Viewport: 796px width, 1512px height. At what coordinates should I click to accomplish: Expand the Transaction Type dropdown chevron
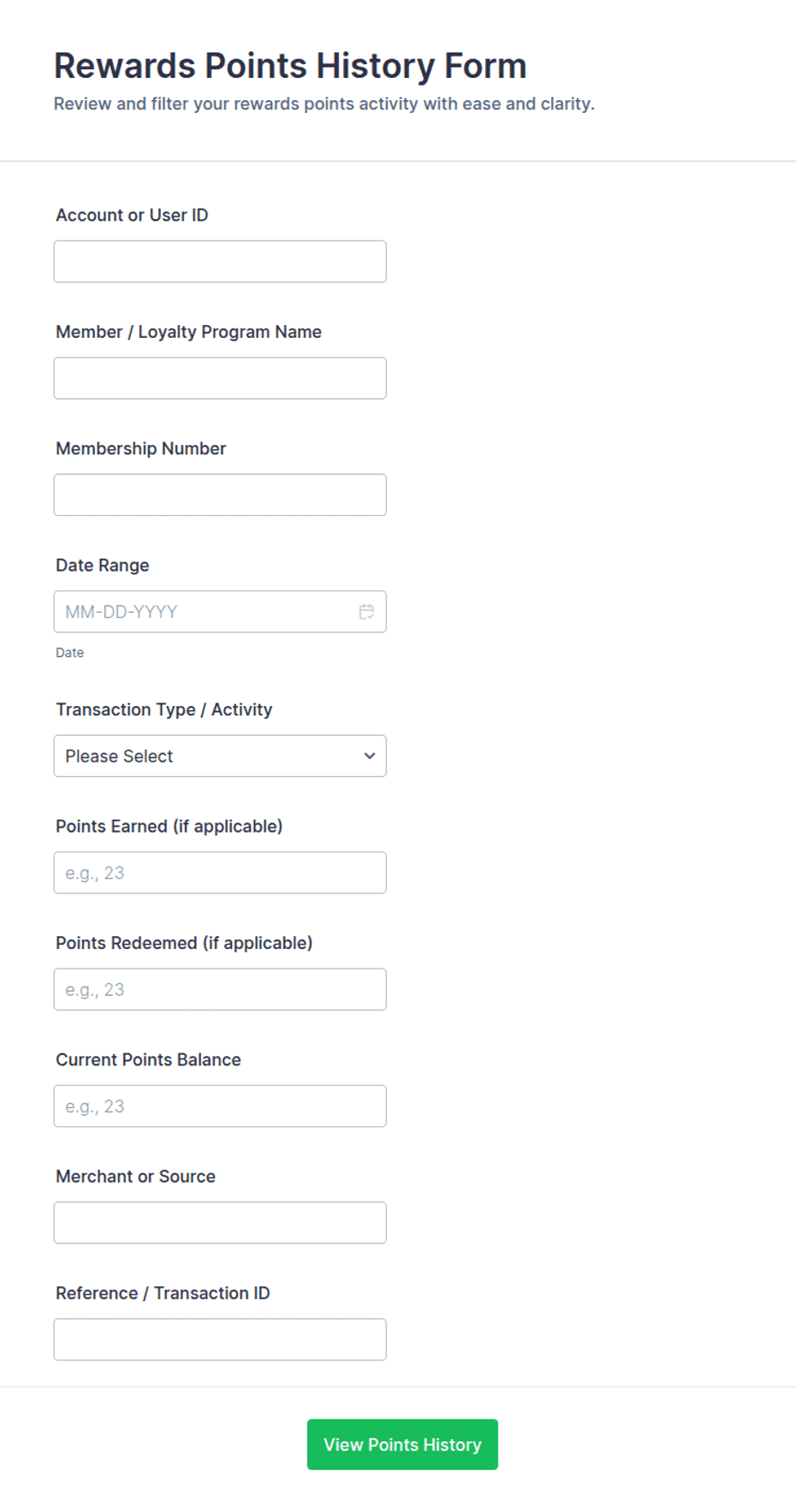point(370,756)
